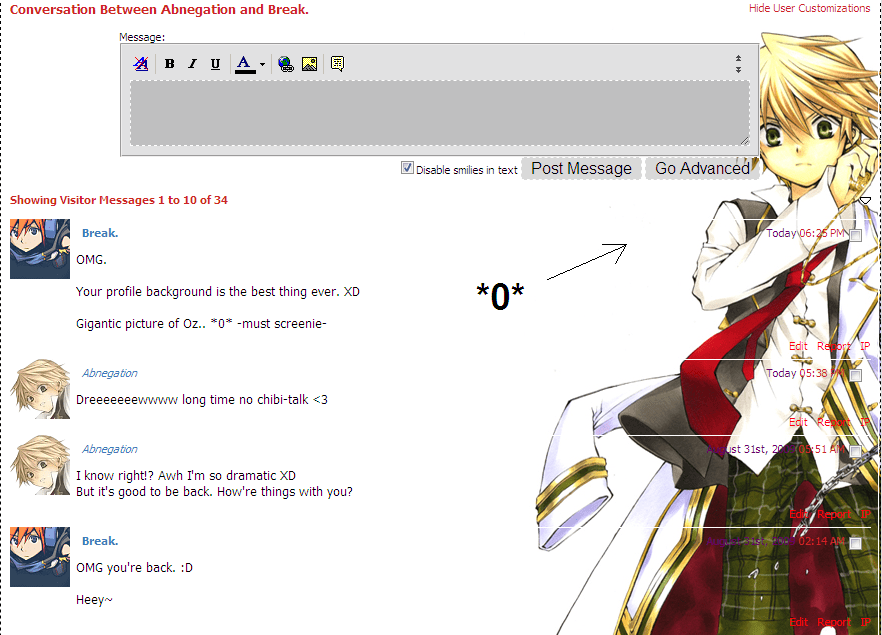The image size is (882, 635).
Task: Click Break.'s avatar on the first message
Action: 40,249
